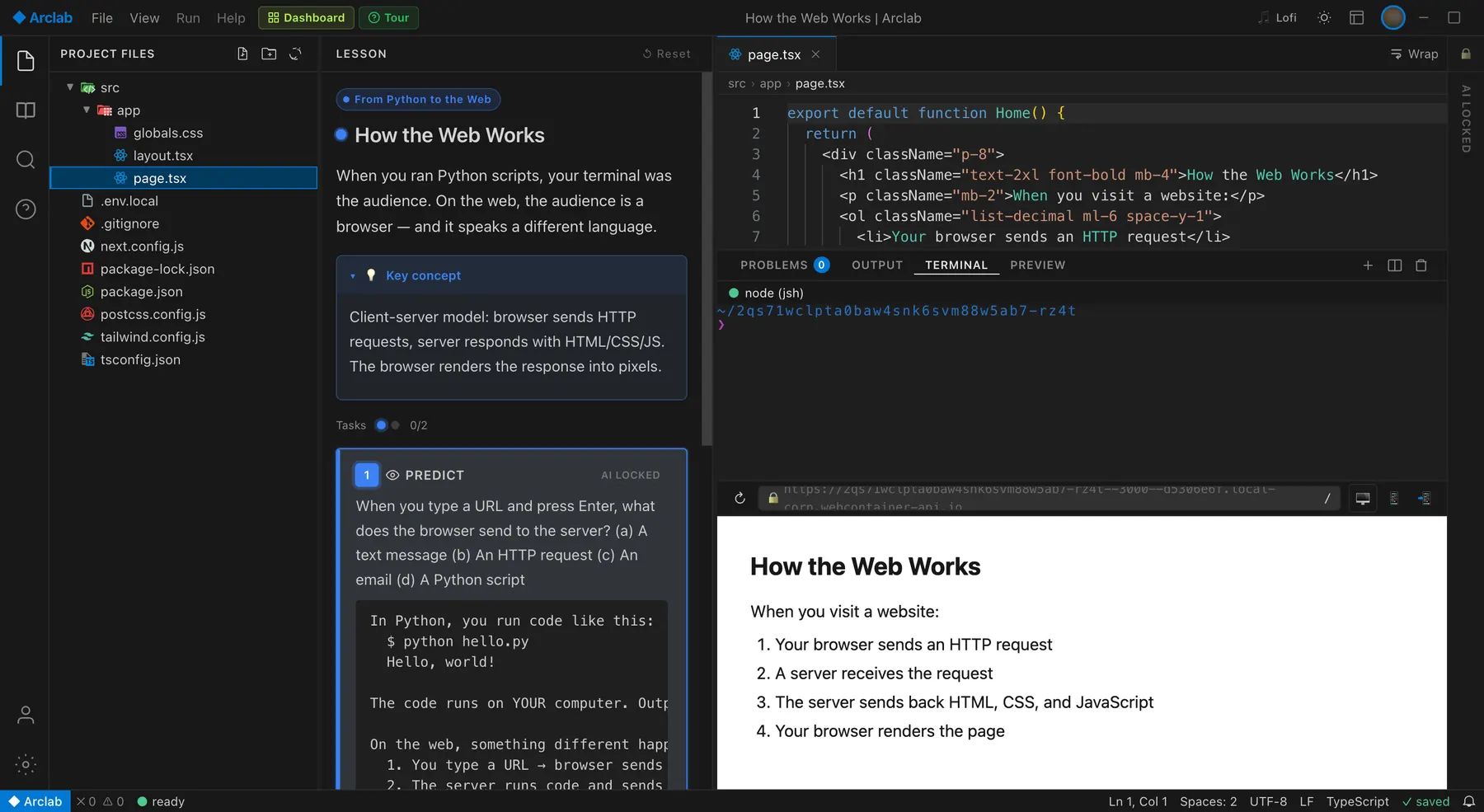Switch to the PROBLEMS tab
This screenshot has height=812, width=1484.
pyautogui.click(x=784, y=265)
